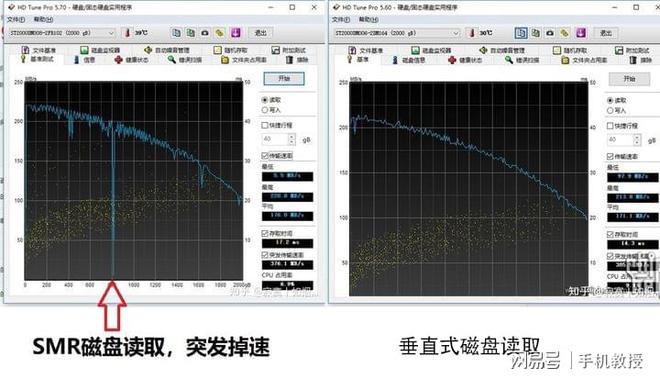Select 写入 radio in HD Tune 5.70
This screenshot has width=660, height=379.
point(265,110)
